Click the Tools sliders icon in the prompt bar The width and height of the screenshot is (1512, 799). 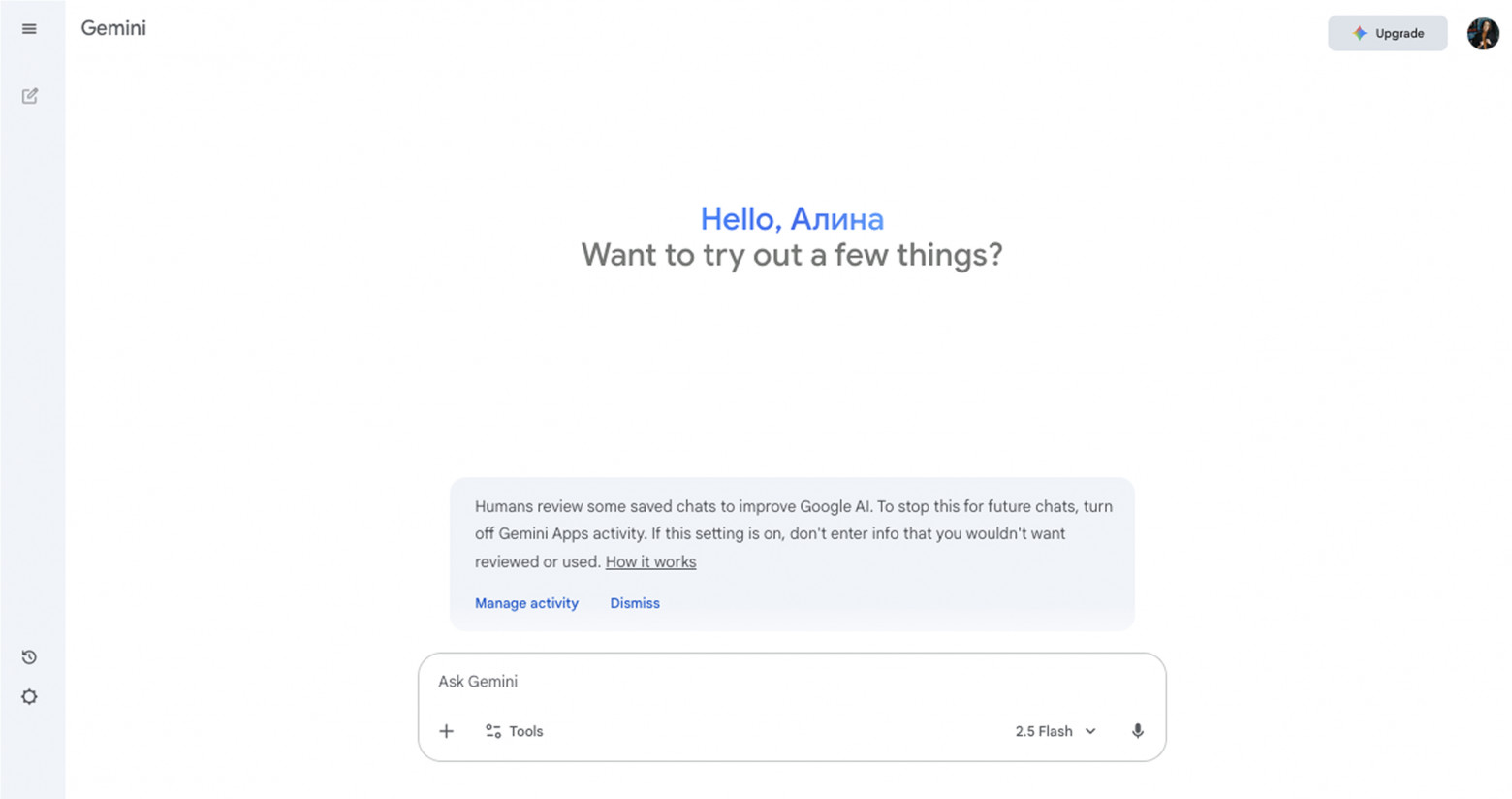pyautogui.click(x=492, y=731)
